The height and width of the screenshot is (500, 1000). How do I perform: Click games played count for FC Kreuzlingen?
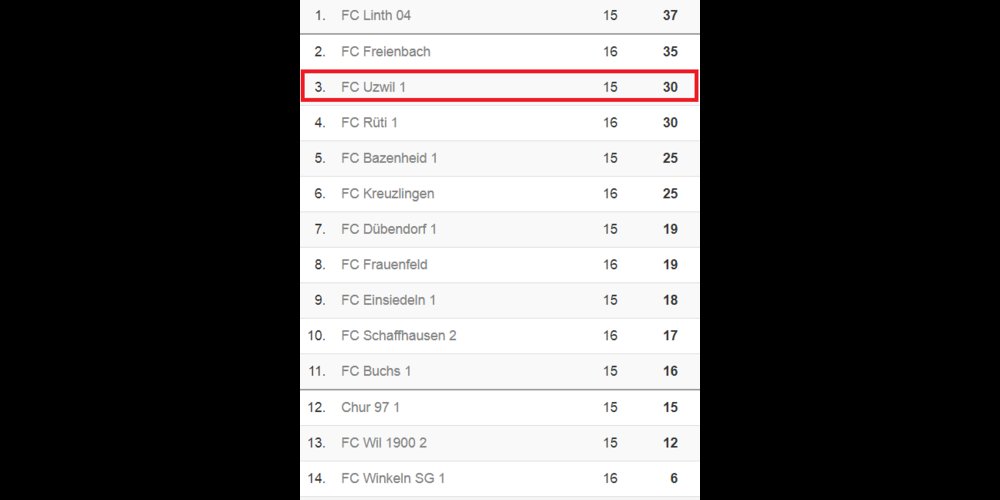(611, 194)
